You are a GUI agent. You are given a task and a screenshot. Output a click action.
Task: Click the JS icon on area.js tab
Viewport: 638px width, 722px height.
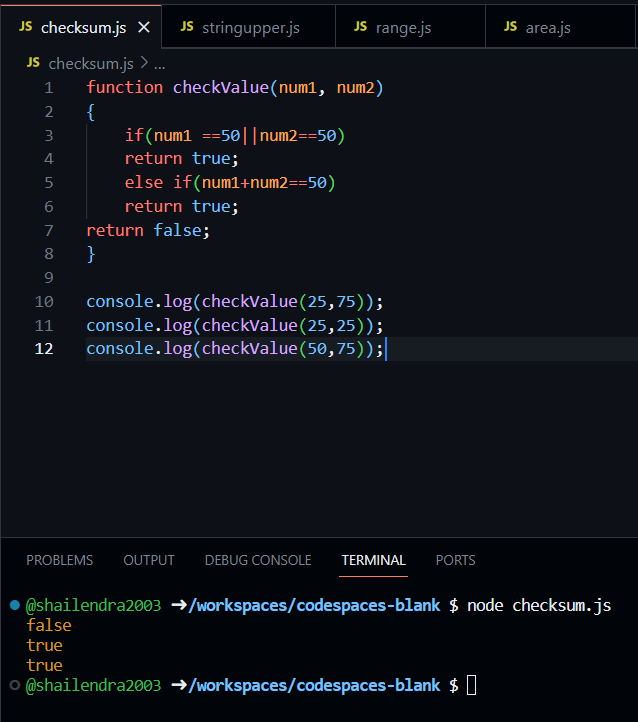[510, 27]
